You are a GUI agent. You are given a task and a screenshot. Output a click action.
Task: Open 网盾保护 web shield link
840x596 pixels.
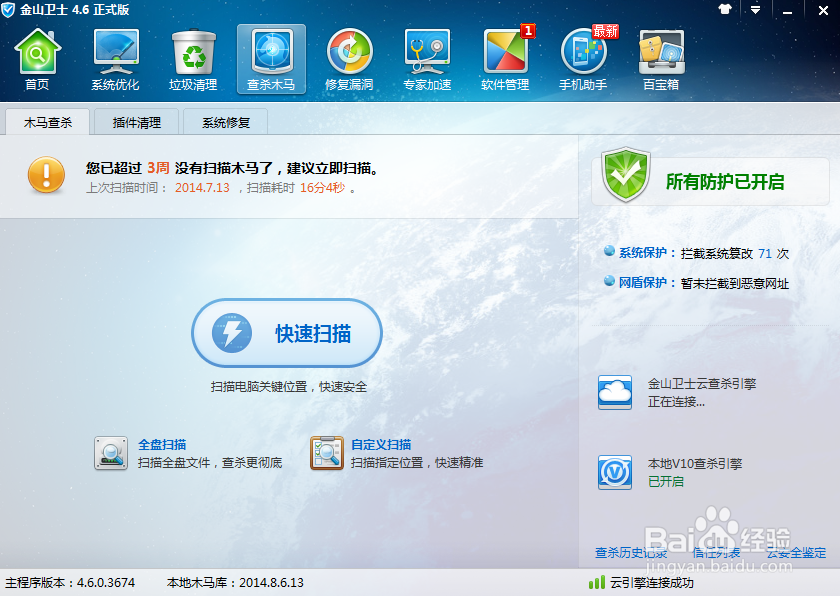(x=642, y=283)
